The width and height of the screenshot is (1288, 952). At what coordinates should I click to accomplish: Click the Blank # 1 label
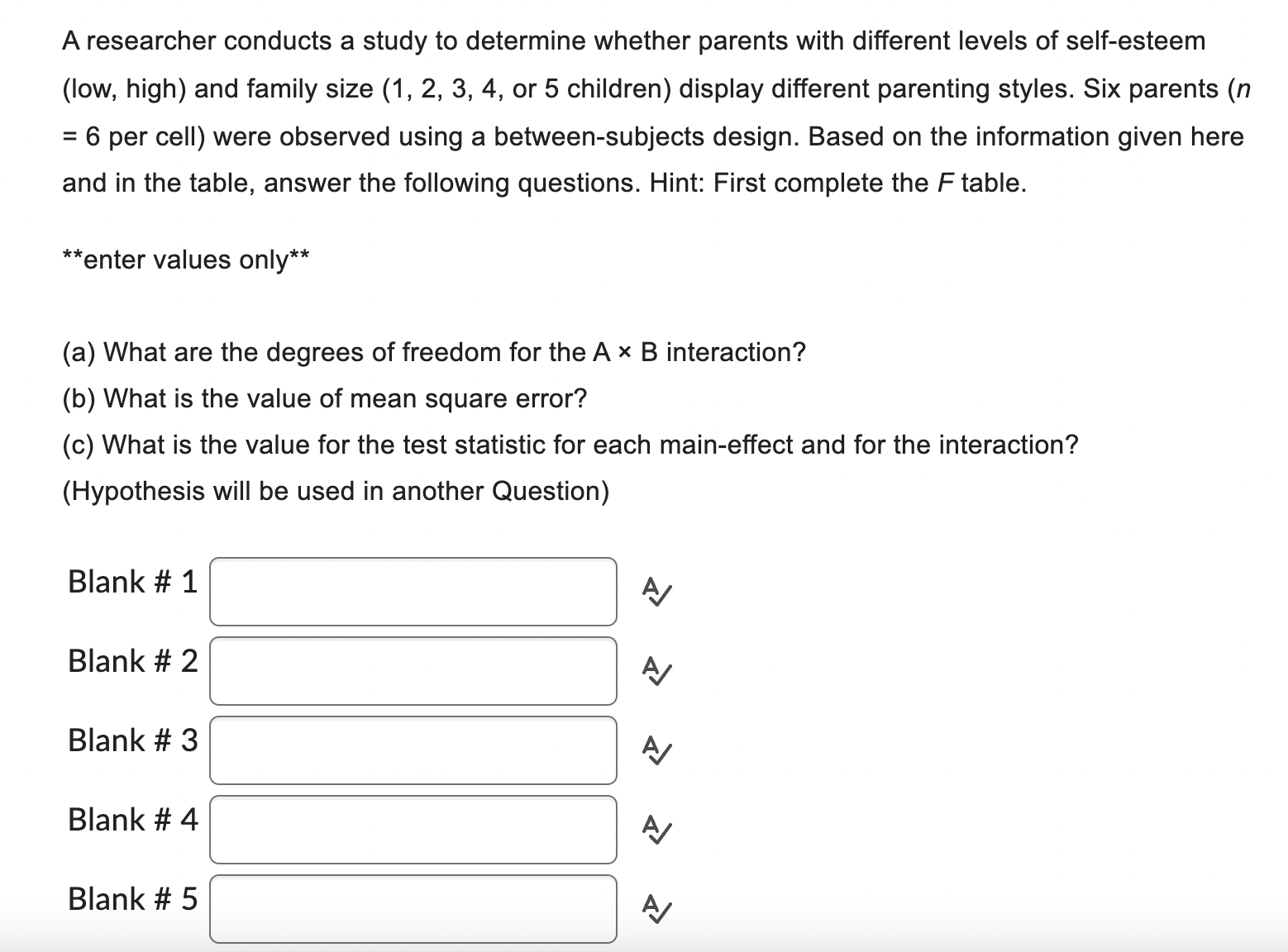131,581
